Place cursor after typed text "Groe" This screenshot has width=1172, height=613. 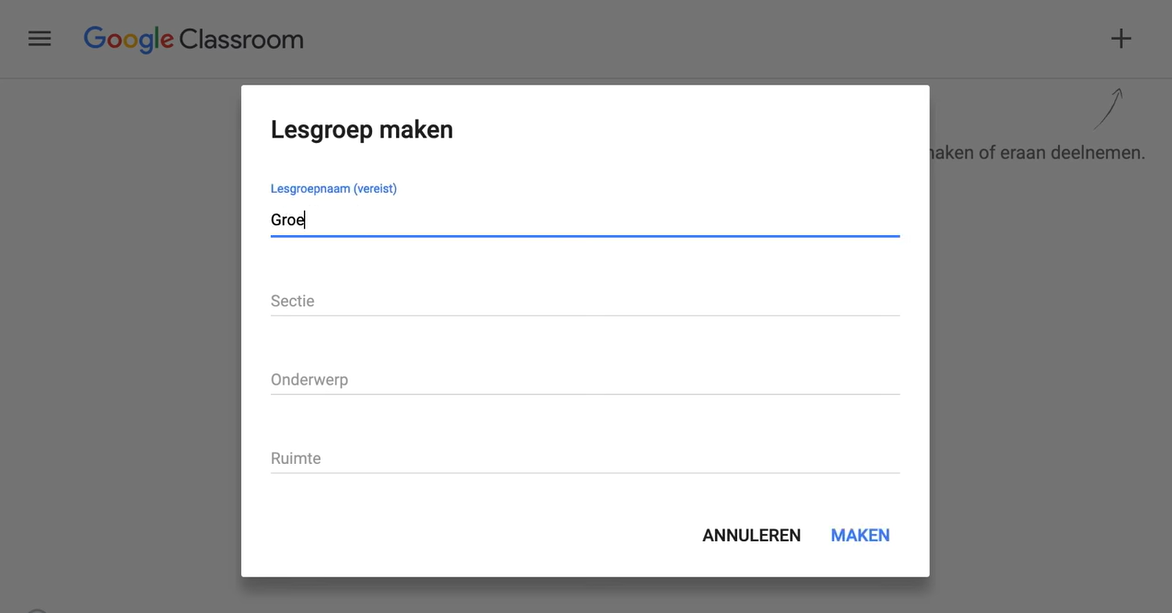[x=305, y=220]
